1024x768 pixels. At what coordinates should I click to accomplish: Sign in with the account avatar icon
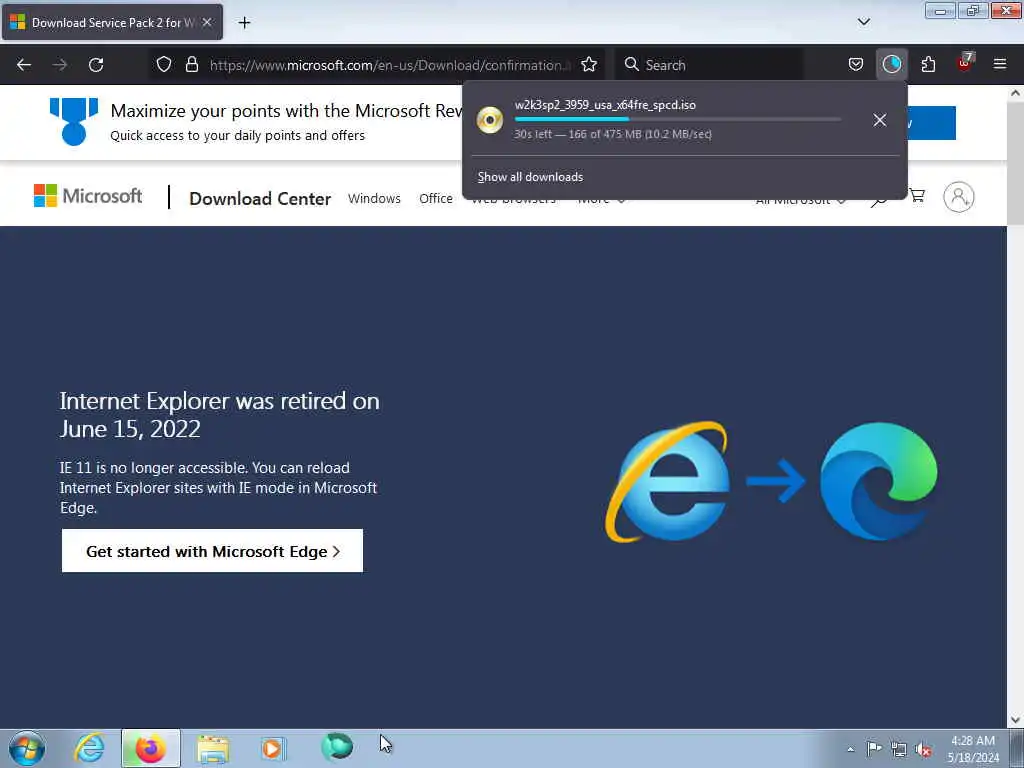tap(959, 197)
